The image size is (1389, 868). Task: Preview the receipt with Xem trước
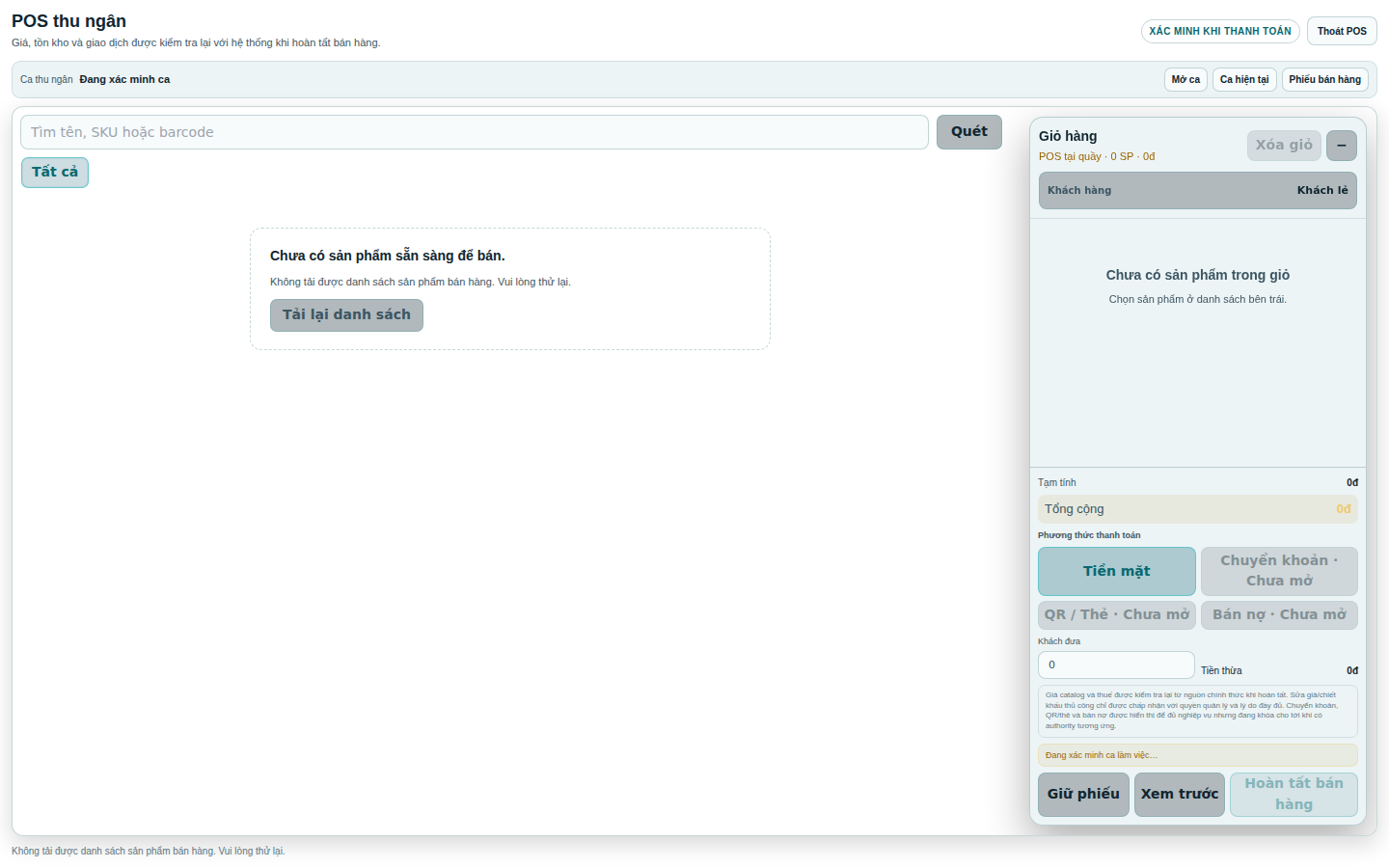click(x=1180, y=795)
